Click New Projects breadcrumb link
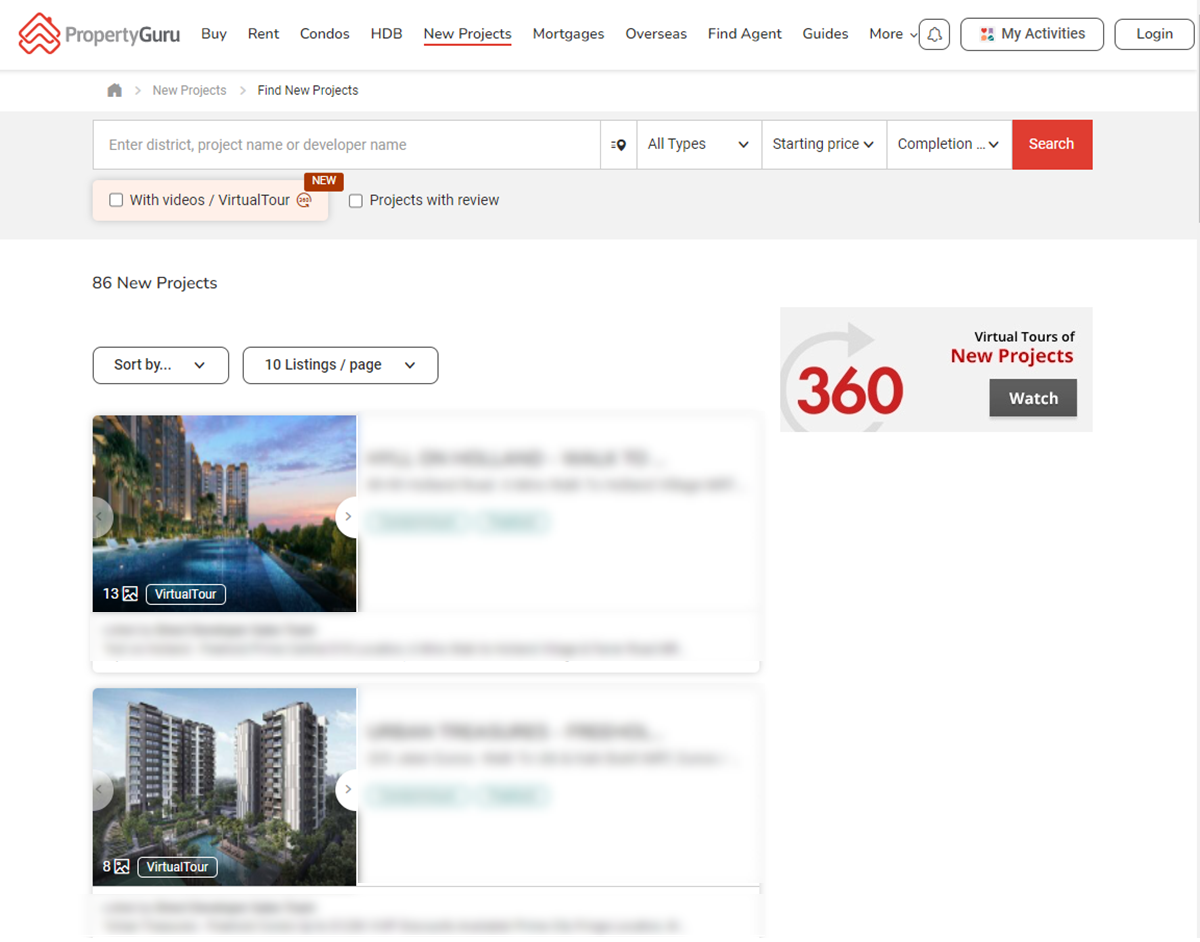 coord(190,90)
